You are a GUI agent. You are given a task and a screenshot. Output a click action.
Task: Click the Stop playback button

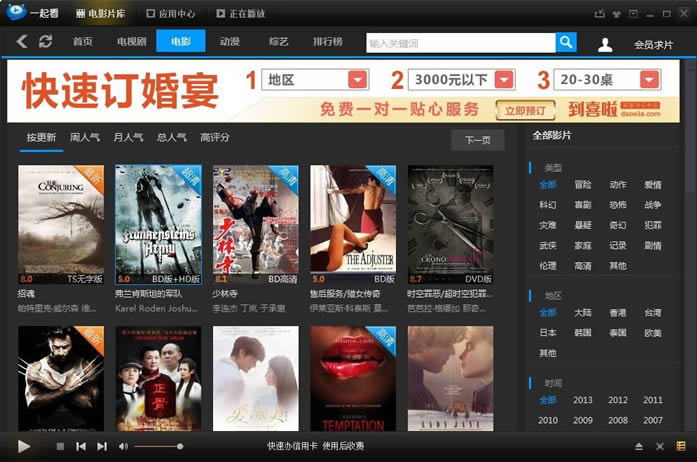(60, 446)
